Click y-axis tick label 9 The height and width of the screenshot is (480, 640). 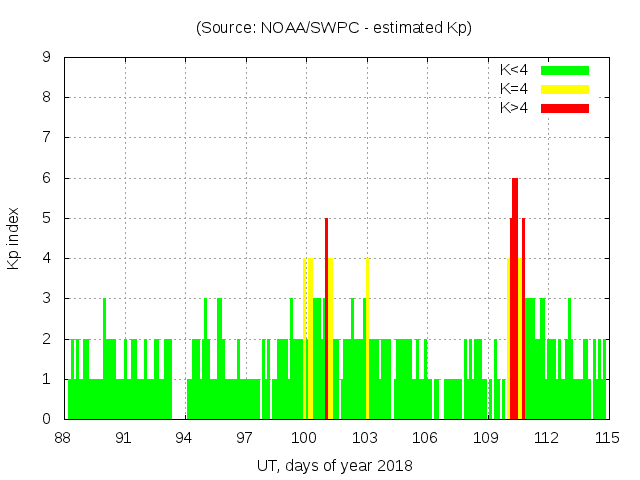pos(47,58)
